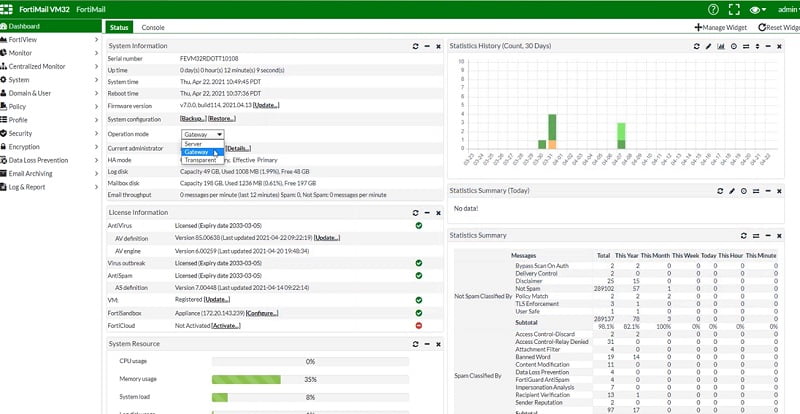Click Statistics Summary (Today) clock icon
The width and height of the screenshot is (800, 414).
coord(744,191)
